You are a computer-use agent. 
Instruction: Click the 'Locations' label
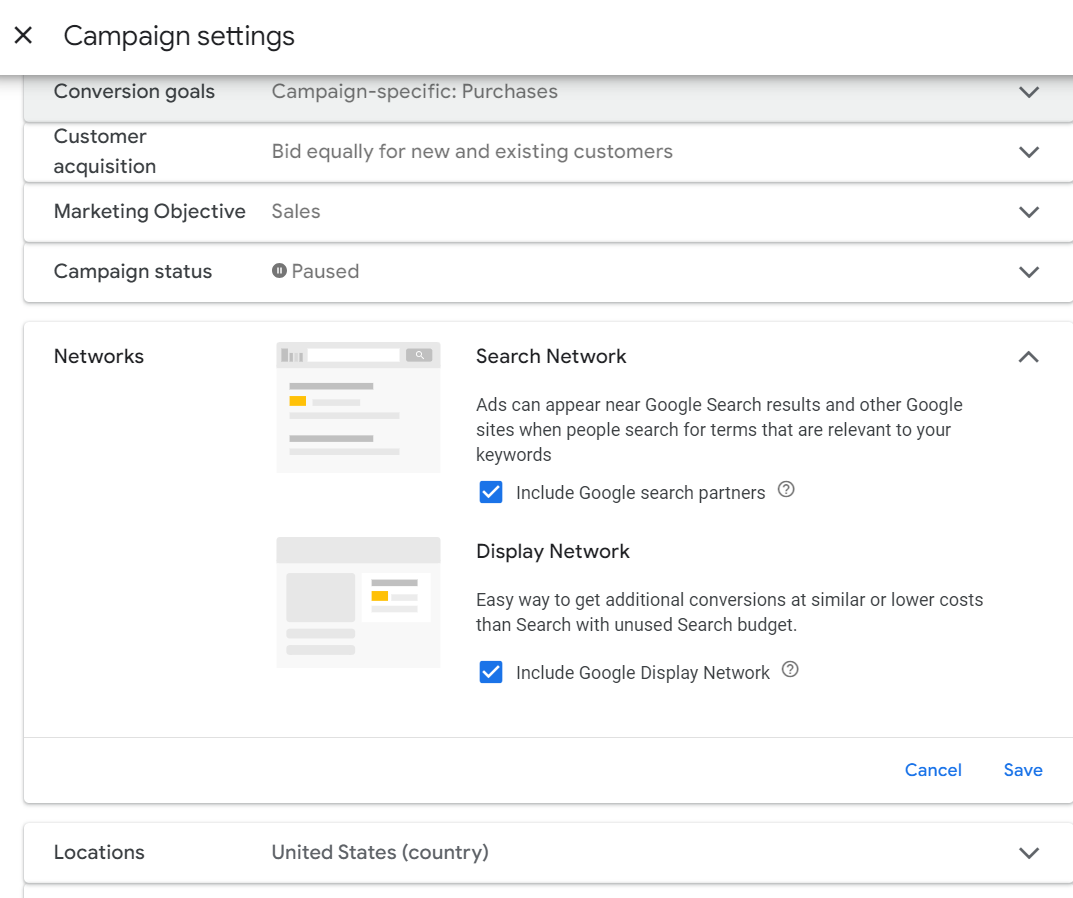(99, 852)
